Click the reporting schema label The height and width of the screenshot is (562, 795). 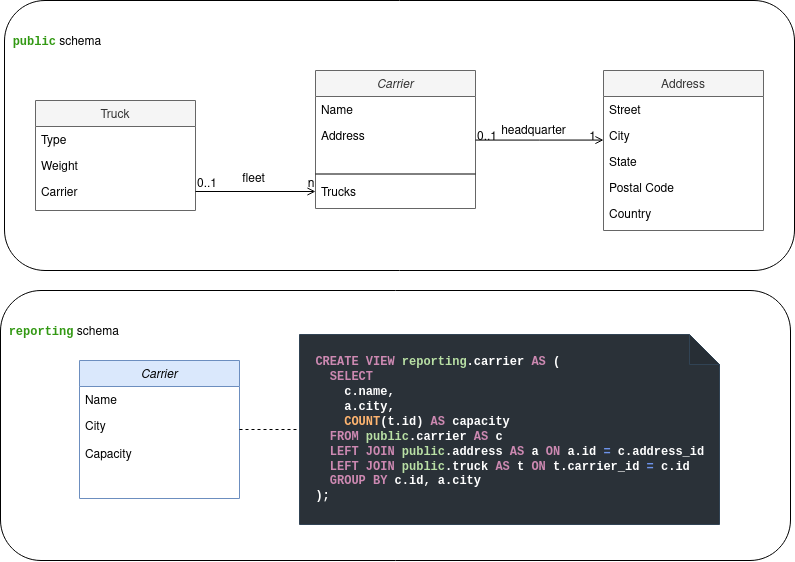pyautogui.click(x=64, y=331)
